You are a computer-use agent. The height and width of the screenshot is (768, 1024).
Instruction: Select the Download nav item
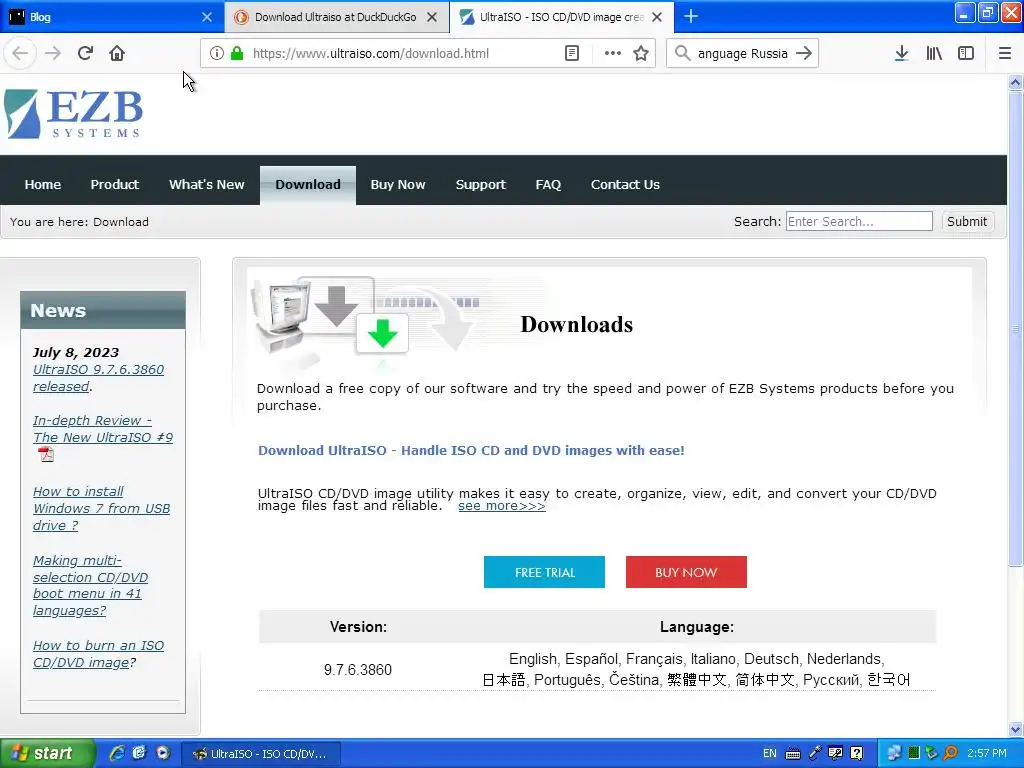pos(308,185)
